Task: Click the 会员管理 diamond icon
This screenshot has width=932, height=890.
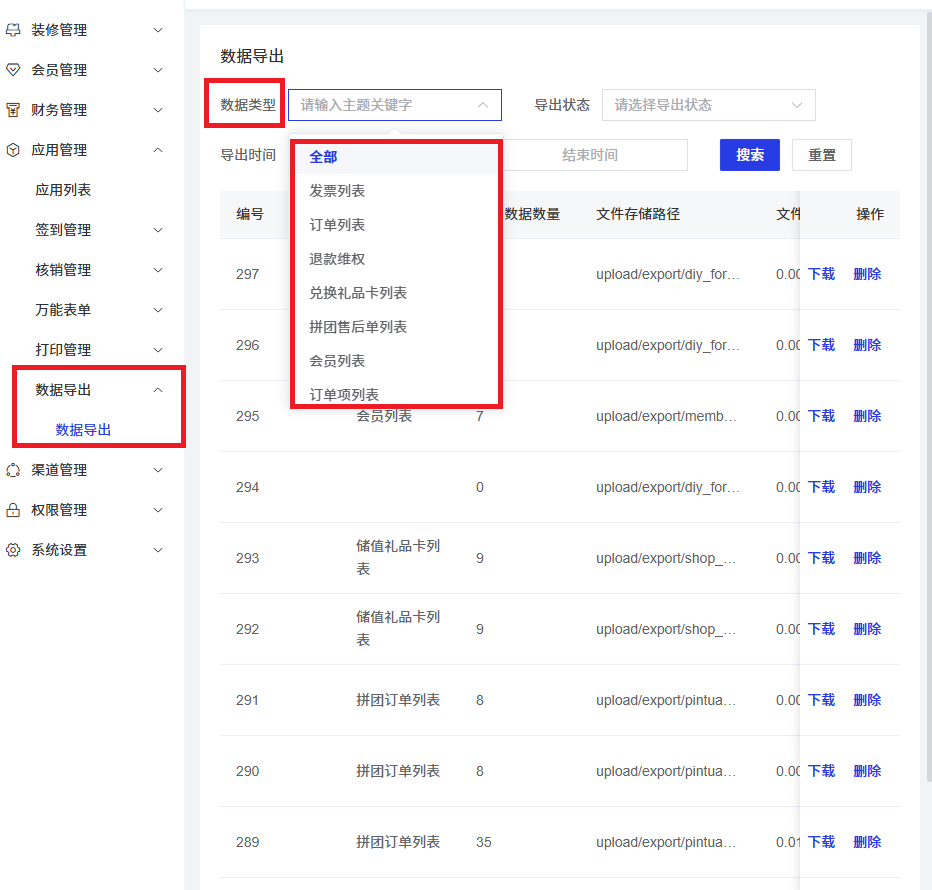Action: pyautogui.click(x=13, y=70)
